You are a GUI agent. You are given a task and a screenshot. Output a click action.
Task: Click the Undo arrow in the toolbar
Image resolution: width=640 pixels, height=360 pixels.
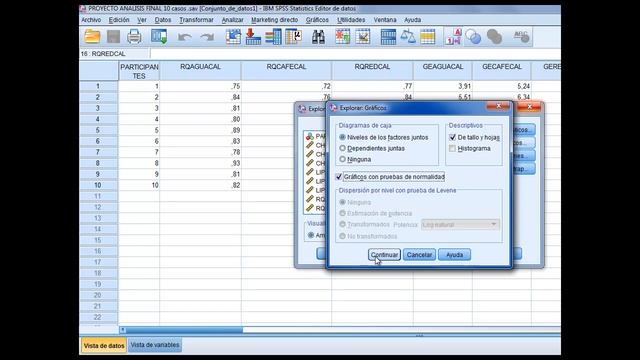click(184, 37)
